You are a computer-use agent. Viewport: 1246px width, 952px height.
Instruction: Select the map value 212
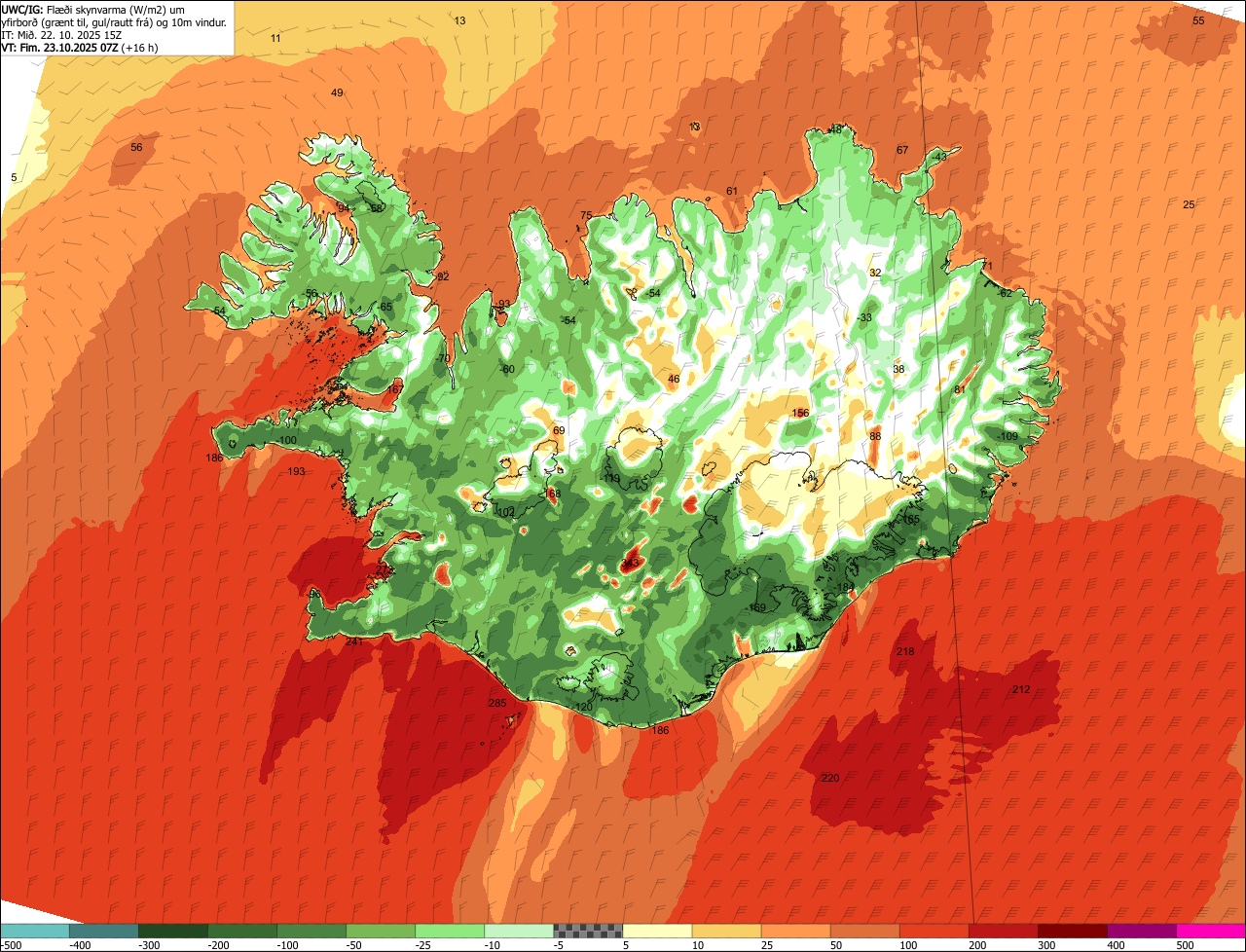point(1020,689)
